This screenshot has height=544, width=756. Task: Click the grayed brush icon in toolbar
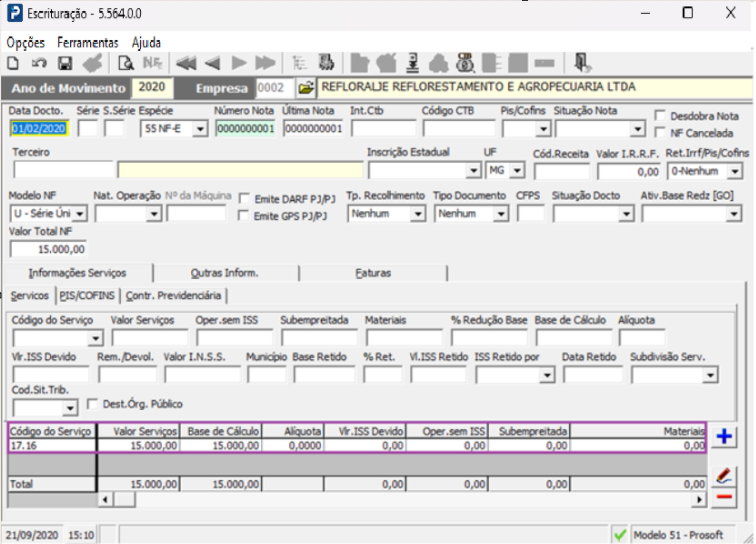(93, 63)
